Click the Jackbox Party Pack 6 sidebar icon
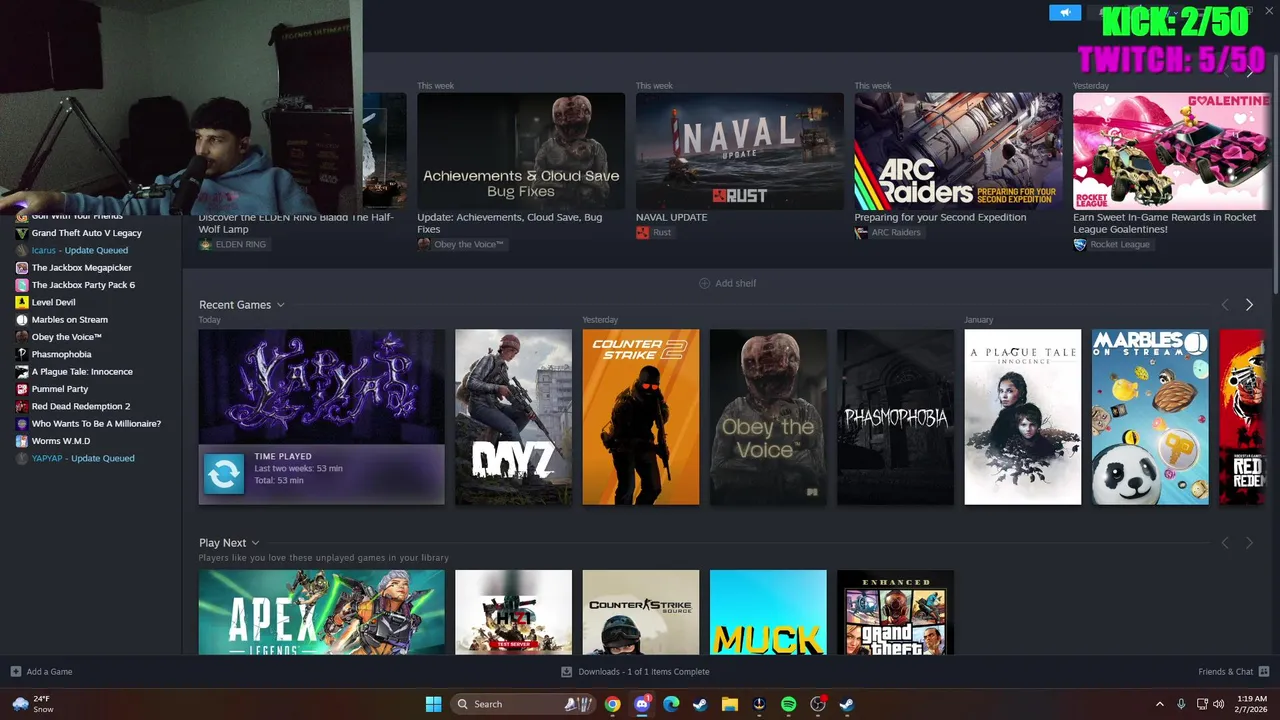 click(x=22, y=285)
